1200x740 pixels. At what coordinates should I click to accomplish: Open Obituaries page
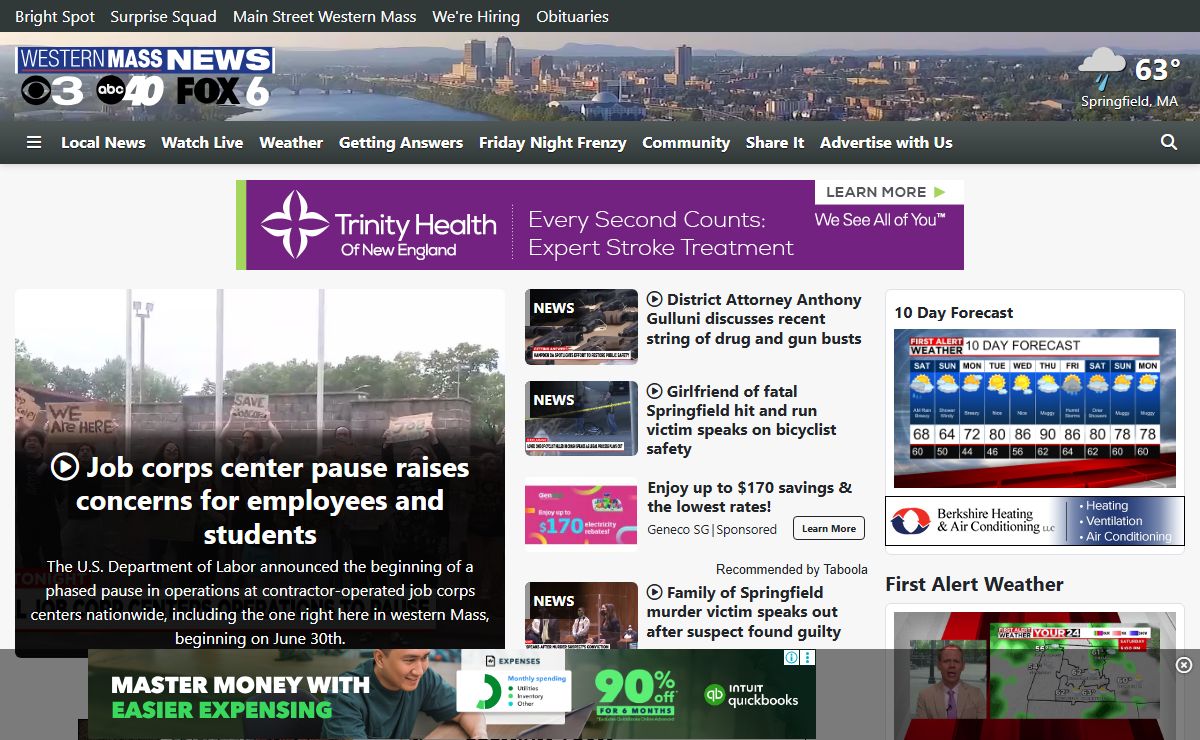coord(572,16)
